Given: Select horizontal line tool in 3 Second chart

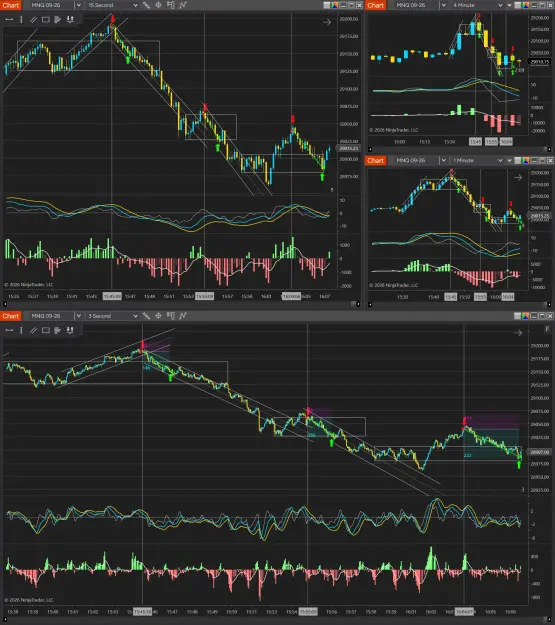Looking at the screenshot, I should point(9,330).
